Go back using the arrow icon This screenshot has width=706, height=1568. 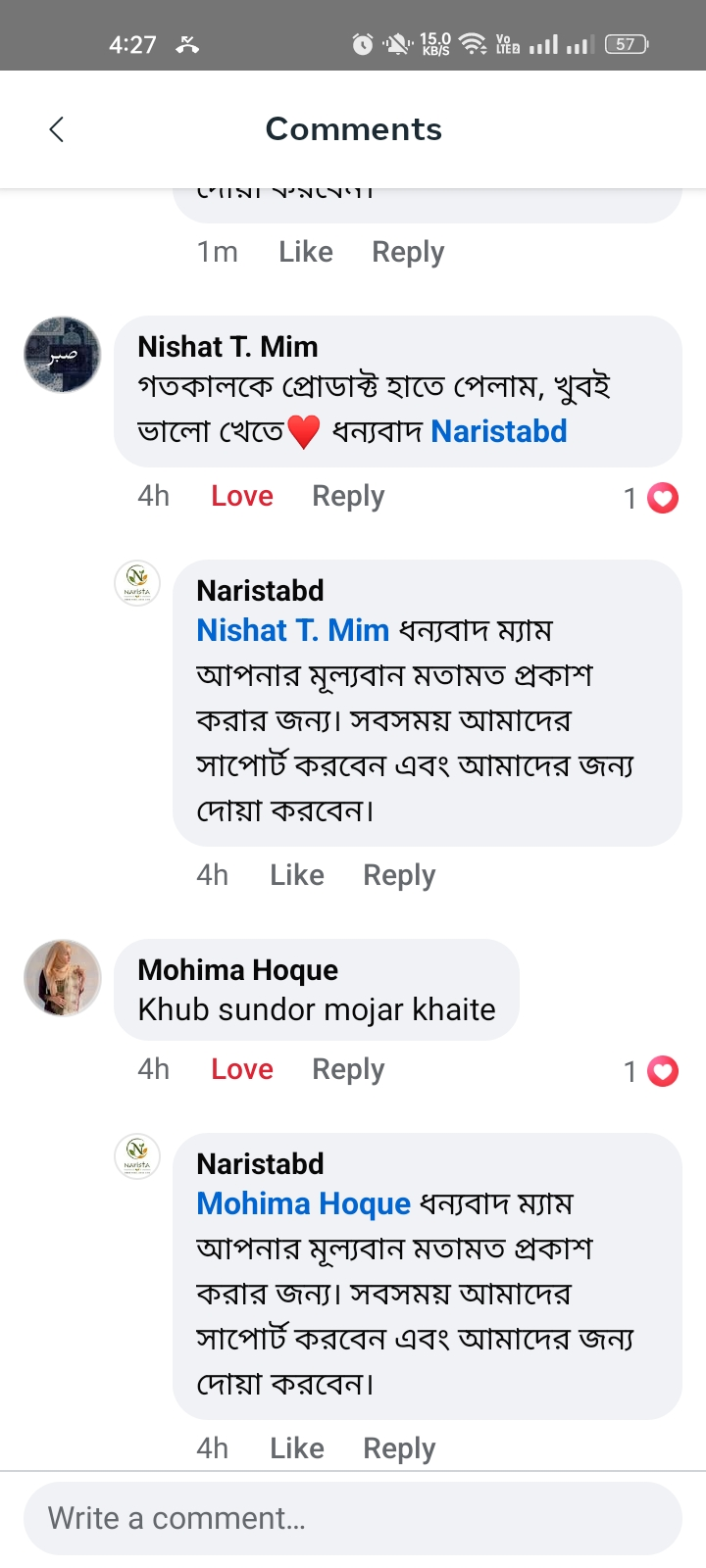[x=57, y=129]
